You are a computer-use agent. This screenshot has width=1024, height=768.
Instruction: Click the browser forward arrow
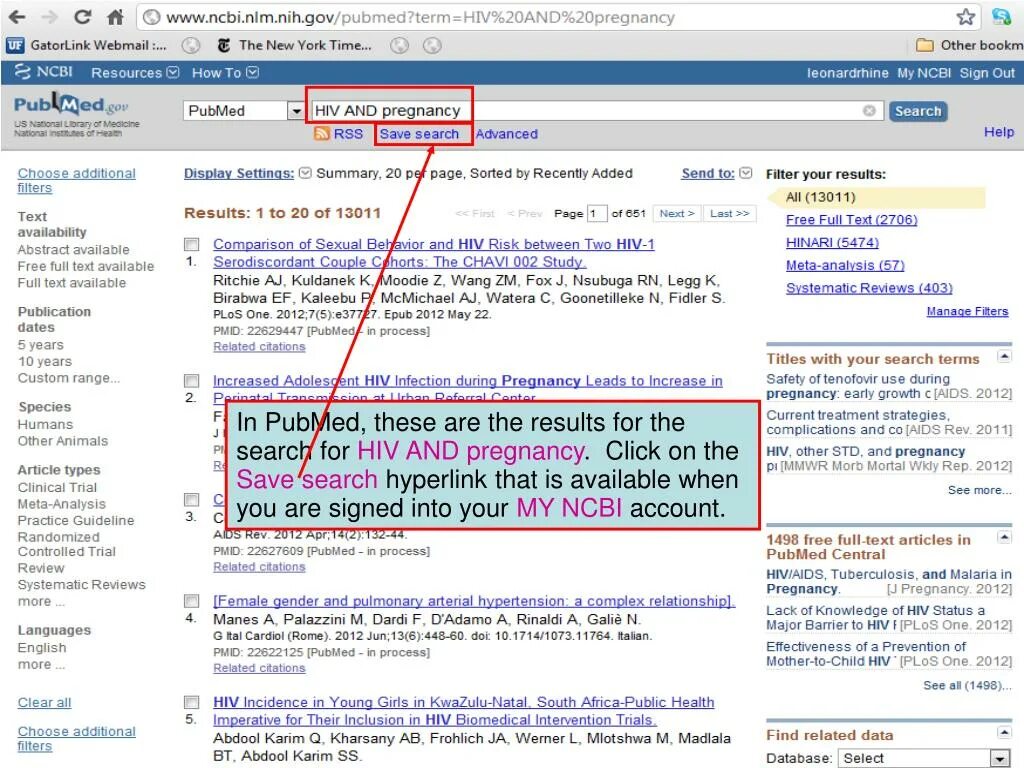49,17
